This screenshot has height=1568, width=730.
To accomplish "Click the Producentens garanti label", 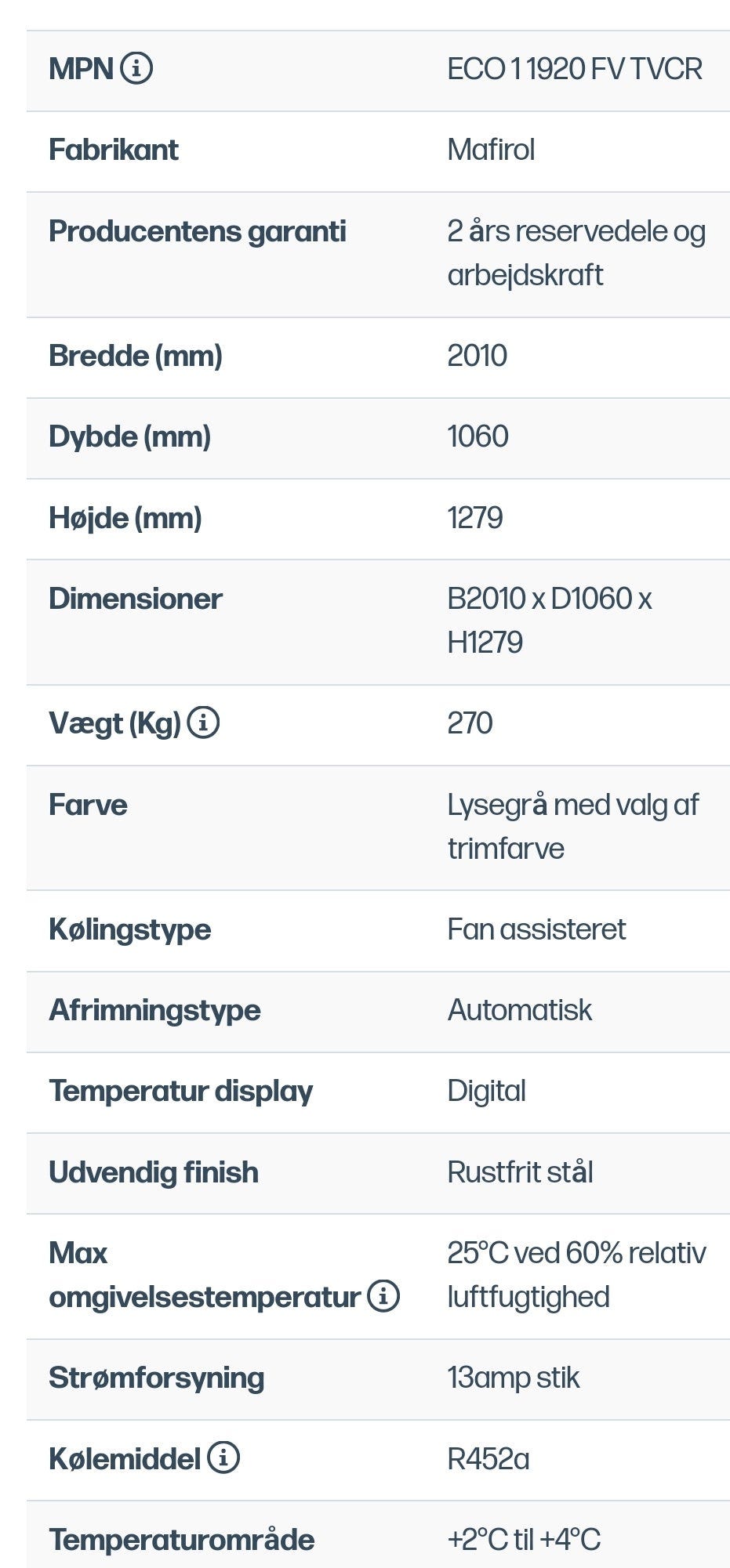I will tap(197, 231).
